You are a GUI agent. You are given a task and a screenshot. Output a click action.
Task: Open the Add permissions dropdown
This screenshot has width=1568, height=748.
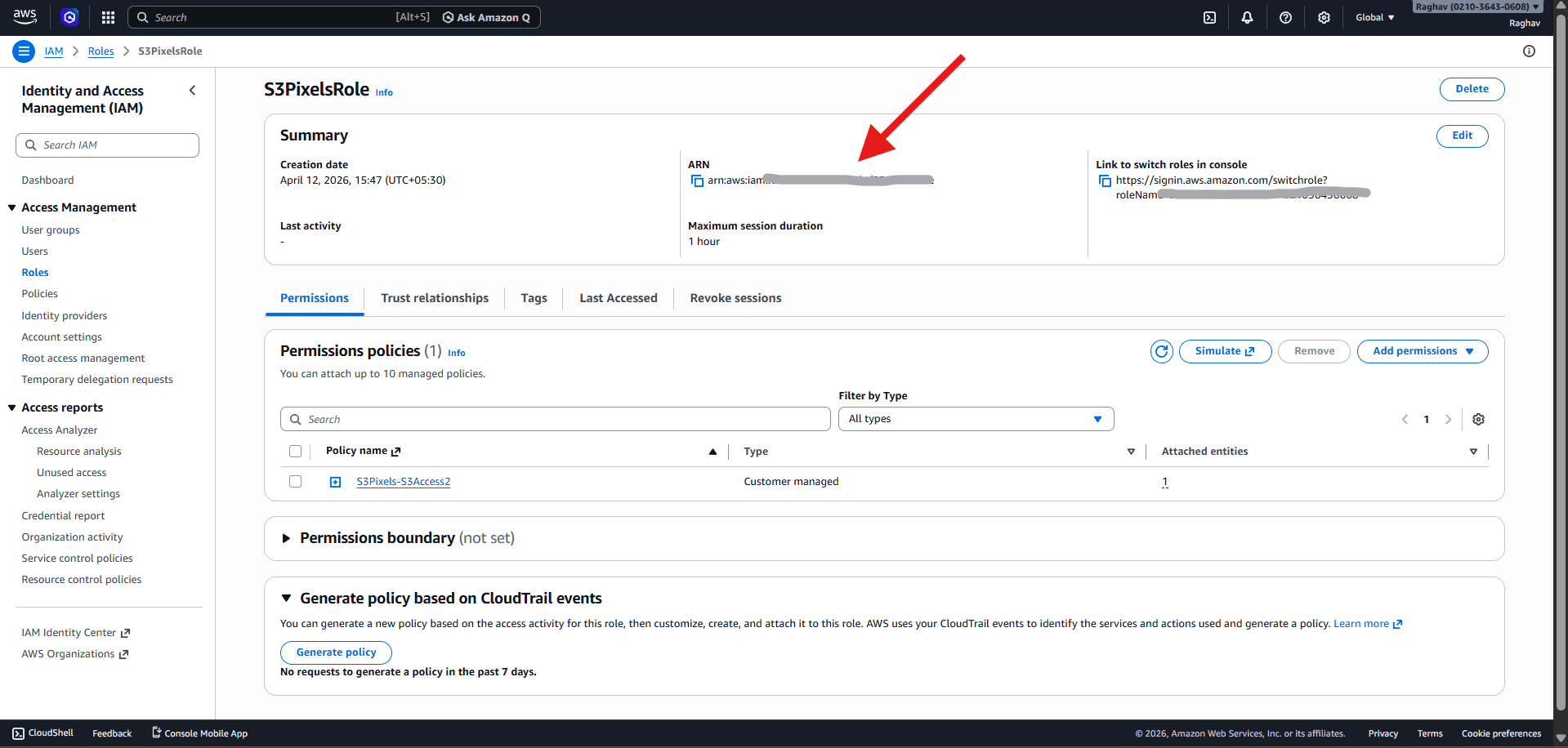pyautogui.click(x=1422, y=351)
